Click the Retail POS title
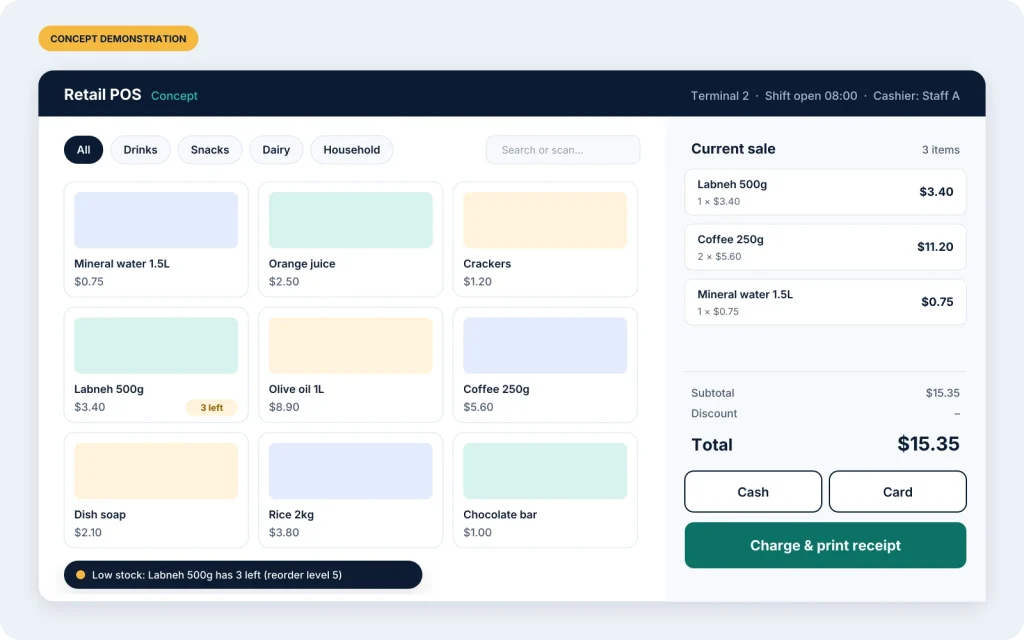1024x640 pixels. [103, 95]
